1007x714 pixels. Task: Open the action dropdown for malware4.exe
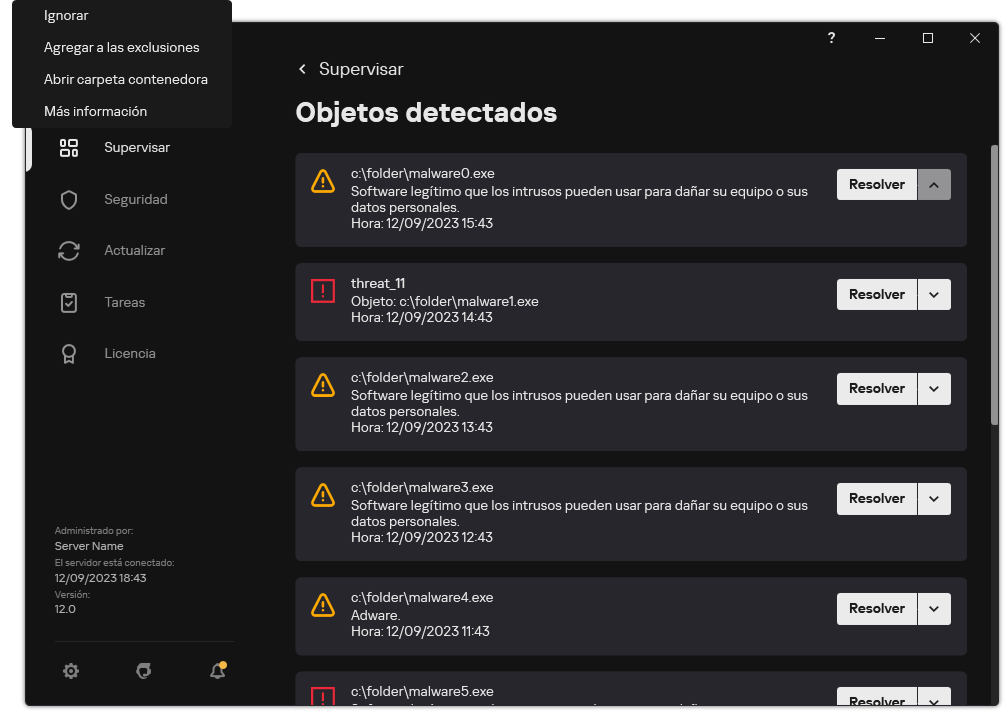coord(934,608)
